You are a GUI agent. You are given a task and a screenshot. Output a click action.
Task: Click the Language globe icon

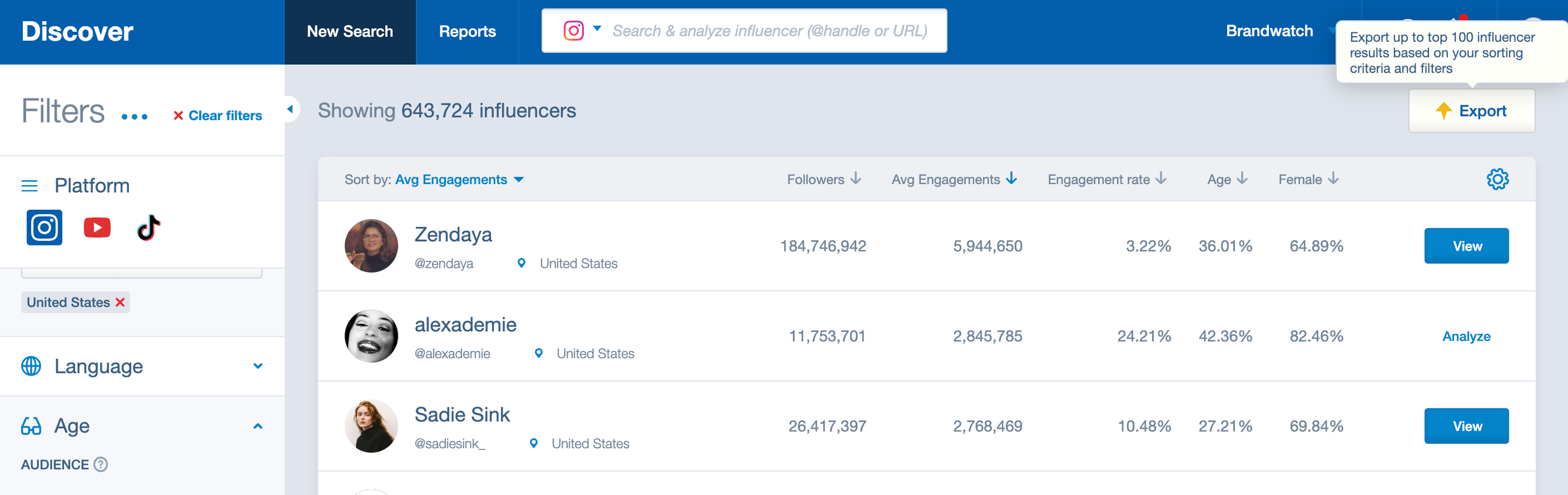31,366
